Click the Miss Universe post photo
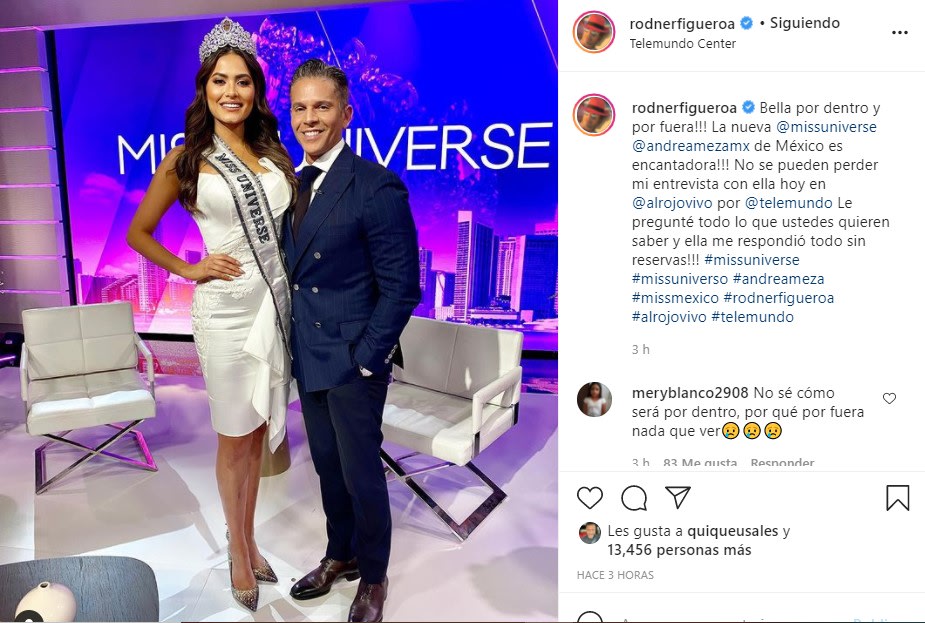Viewport: 925px width, 623px height. pos(278,312)
